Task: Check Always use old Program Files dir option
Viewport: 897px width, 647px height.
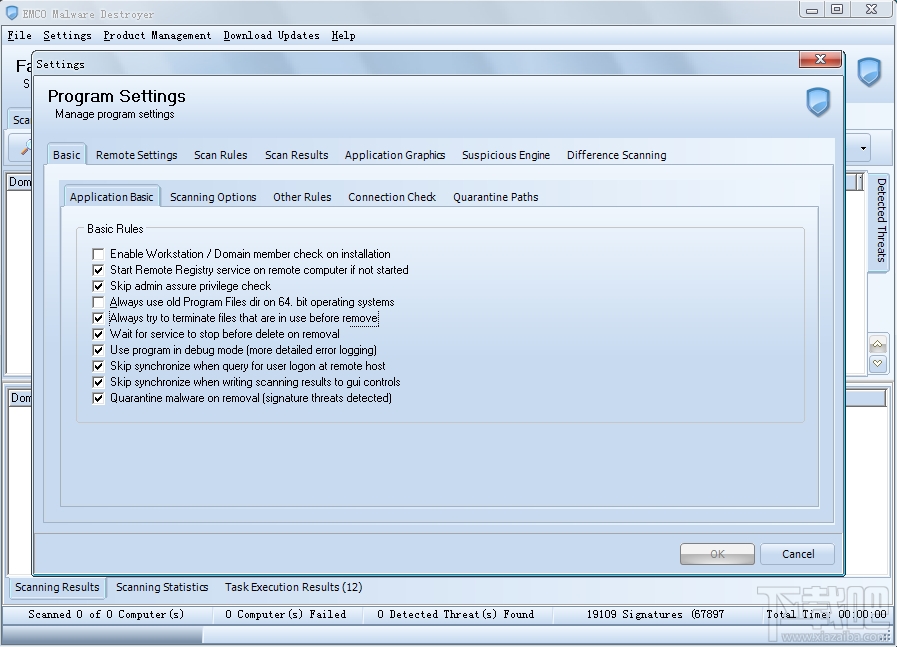Action: pyautogui.click(x=98, y=302)
